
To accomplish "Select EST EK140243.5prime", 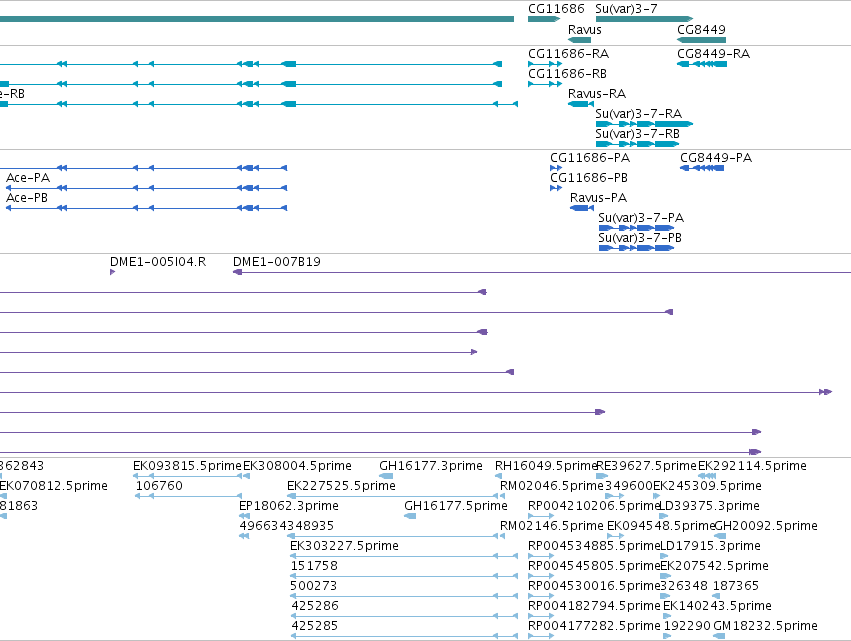I will click(668, 617).
